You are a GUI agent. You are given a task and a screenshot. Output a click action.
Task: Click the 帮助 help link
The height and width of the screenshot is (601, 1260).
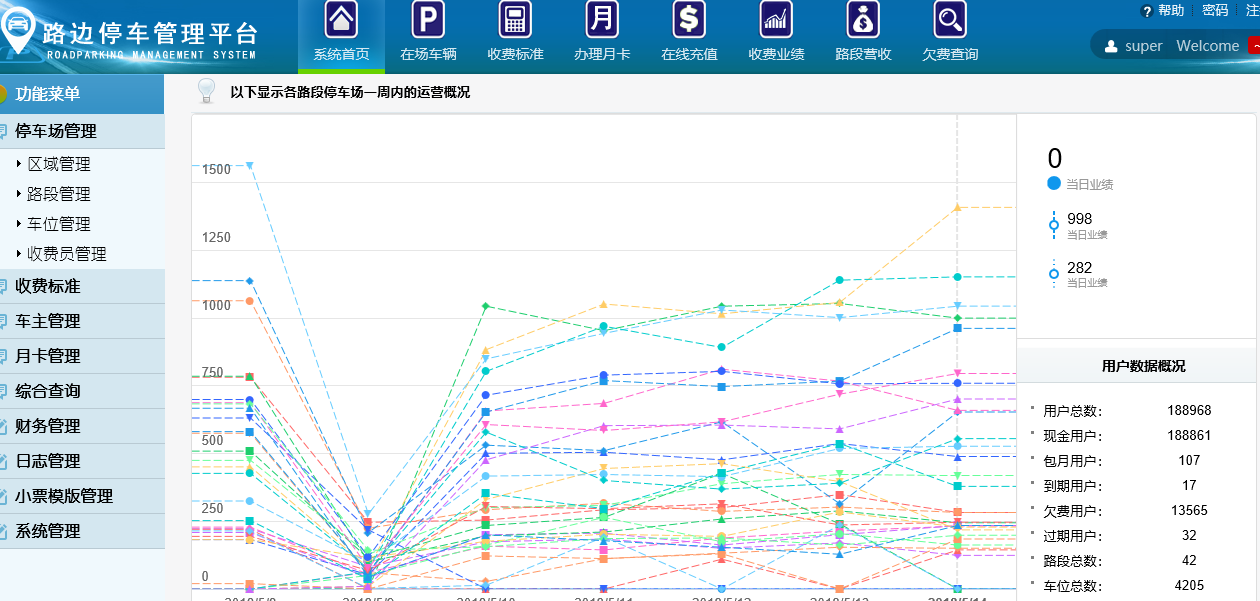pos(1170,10)
